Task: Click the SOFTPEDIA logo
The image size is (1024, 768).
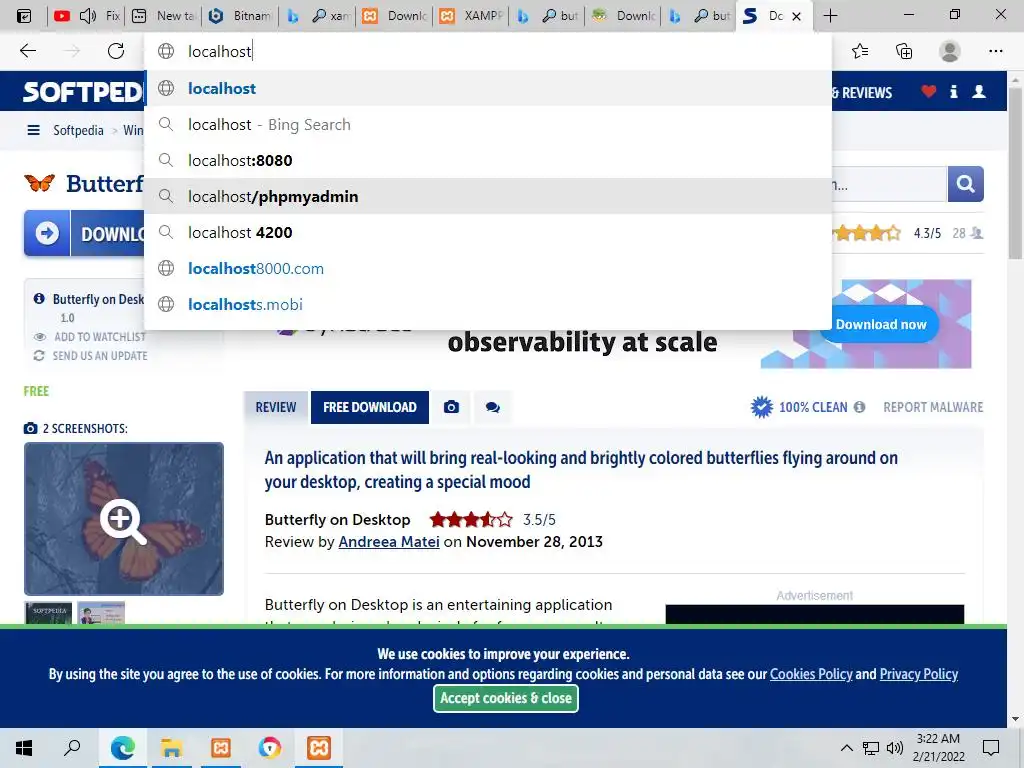Action: pos(84,92)
